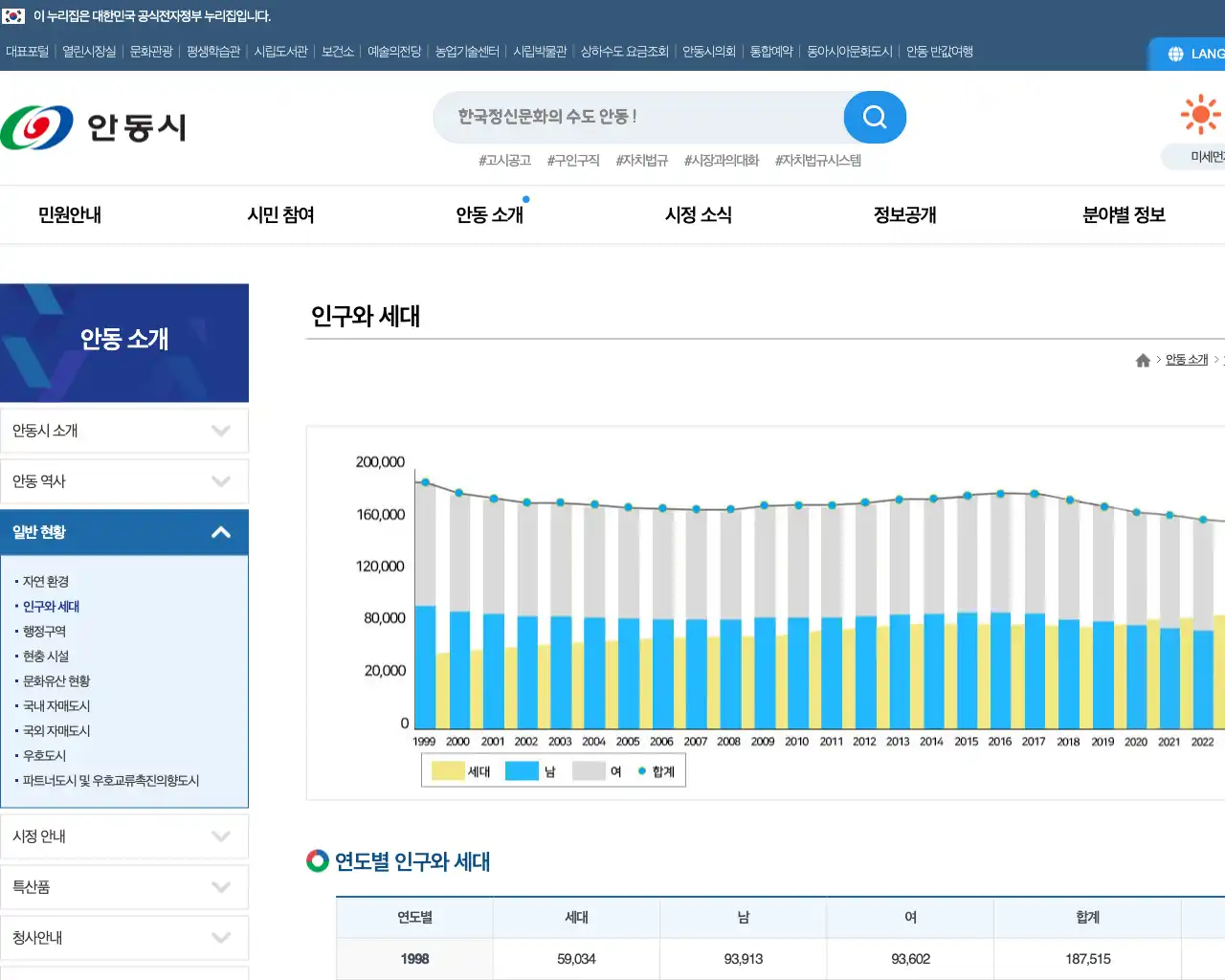
Task: Click the 59,034 households table cell
Action: 576,959
